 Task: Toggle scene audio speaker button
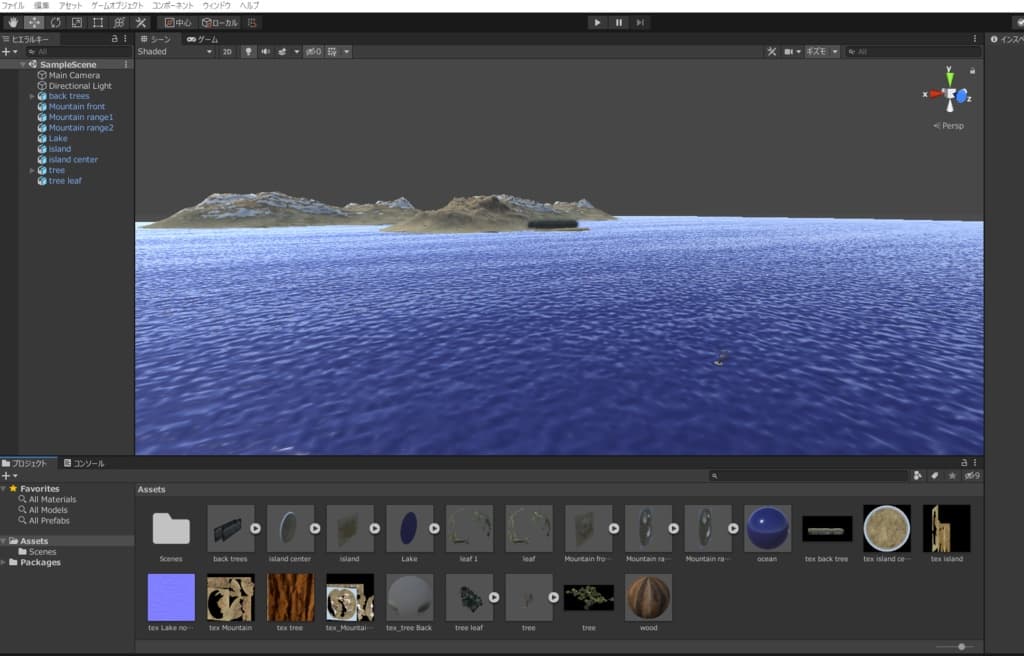(x=265, y=51)
